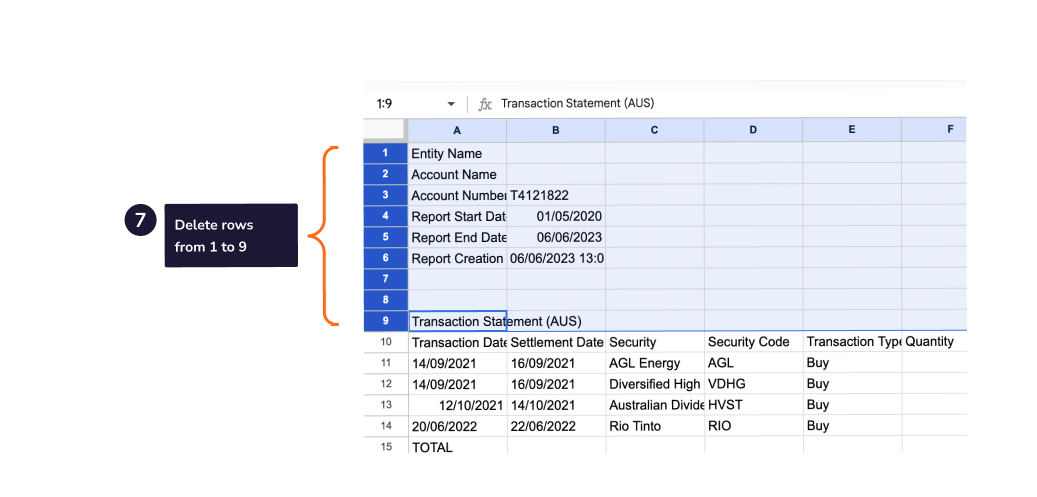Image resolution: width=1037 pixels, height=497 pixels.
Task: Select column B header
Action: [x=556, y=130]
